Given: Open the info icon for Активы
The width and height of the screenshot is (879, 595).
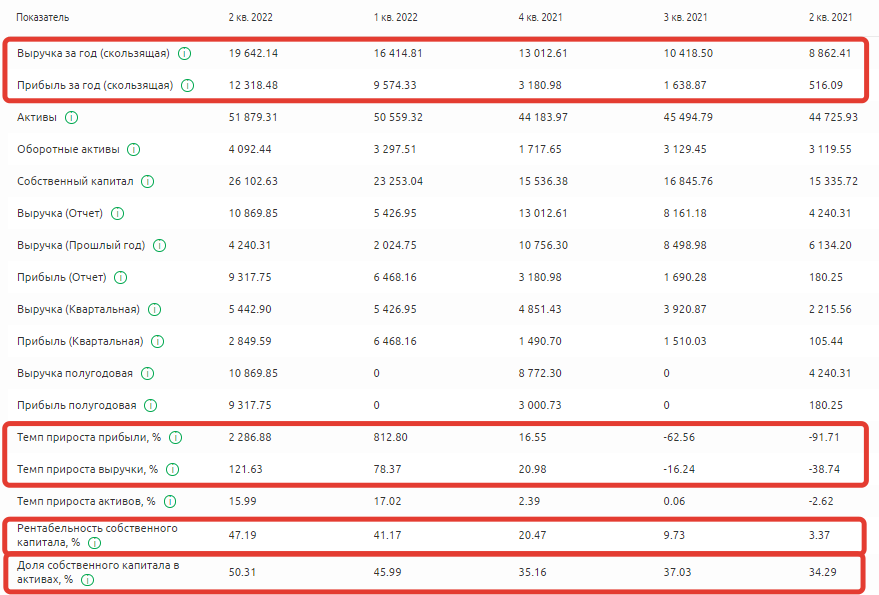Looking at the screenshot, I should [71, 117].
